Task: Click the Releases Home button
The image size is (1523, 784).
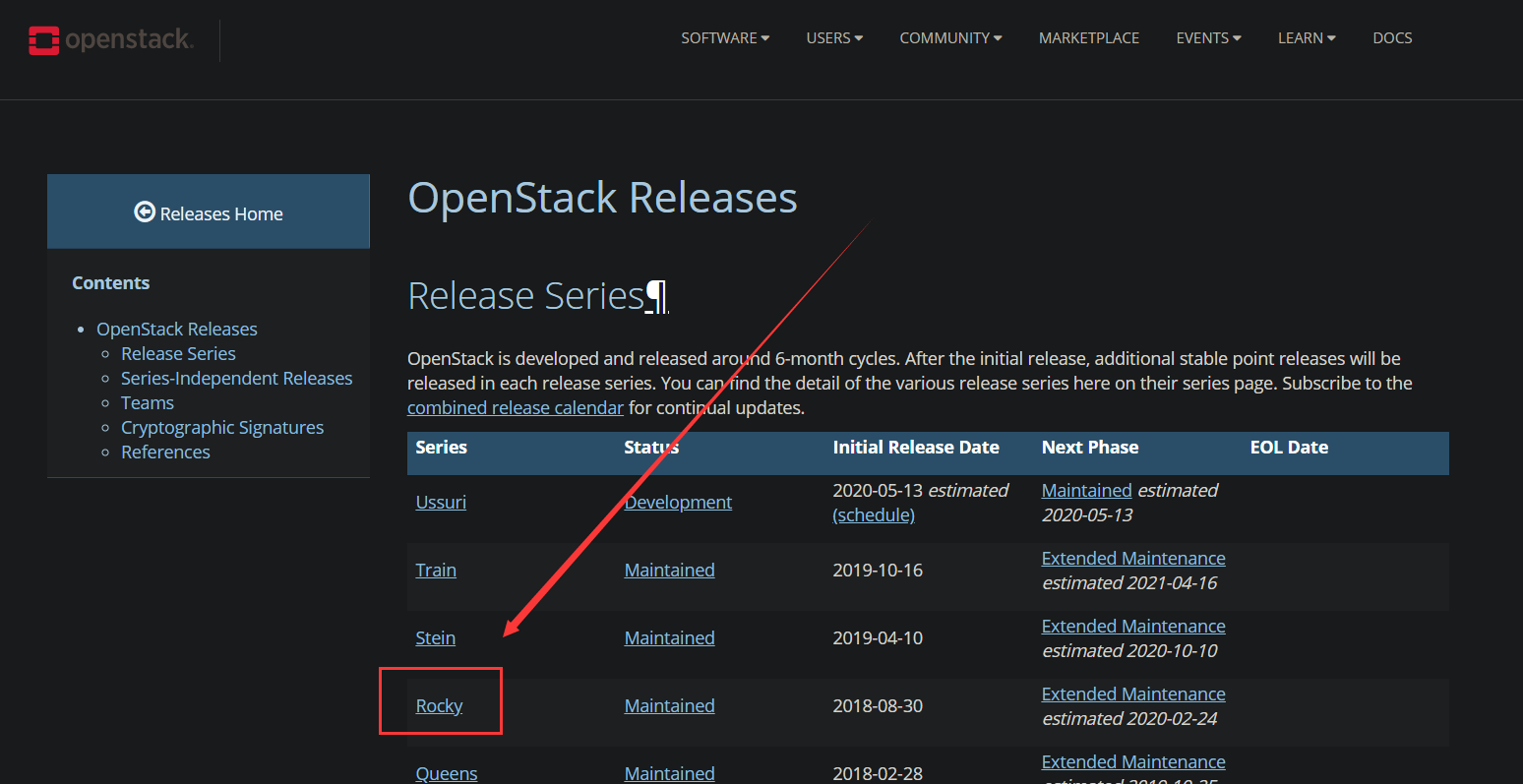Action: click(x=209, y=212)
